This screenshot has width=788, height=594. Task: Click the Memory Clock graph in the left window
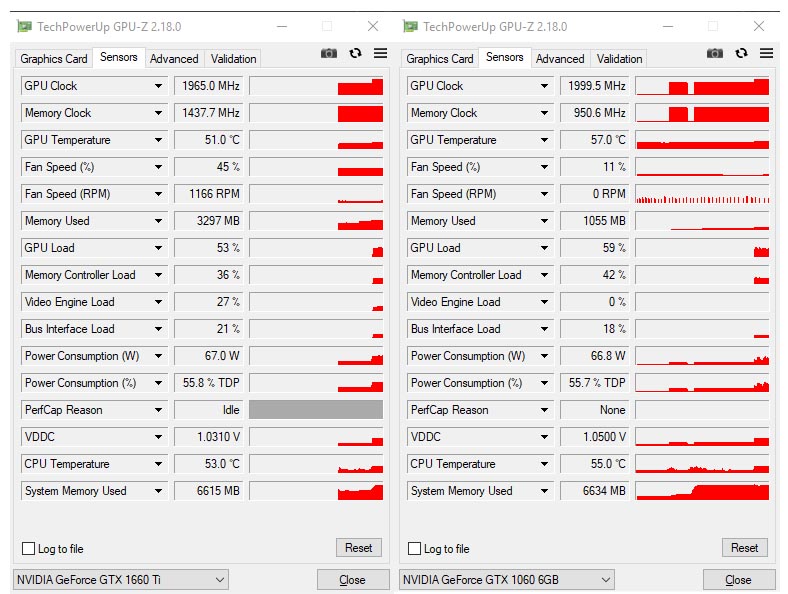pos(316,113)
